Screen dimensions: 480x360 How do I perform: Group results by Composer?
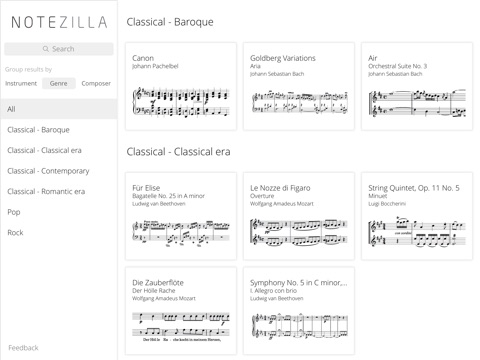pyautogui.click(x=96, y=83)
